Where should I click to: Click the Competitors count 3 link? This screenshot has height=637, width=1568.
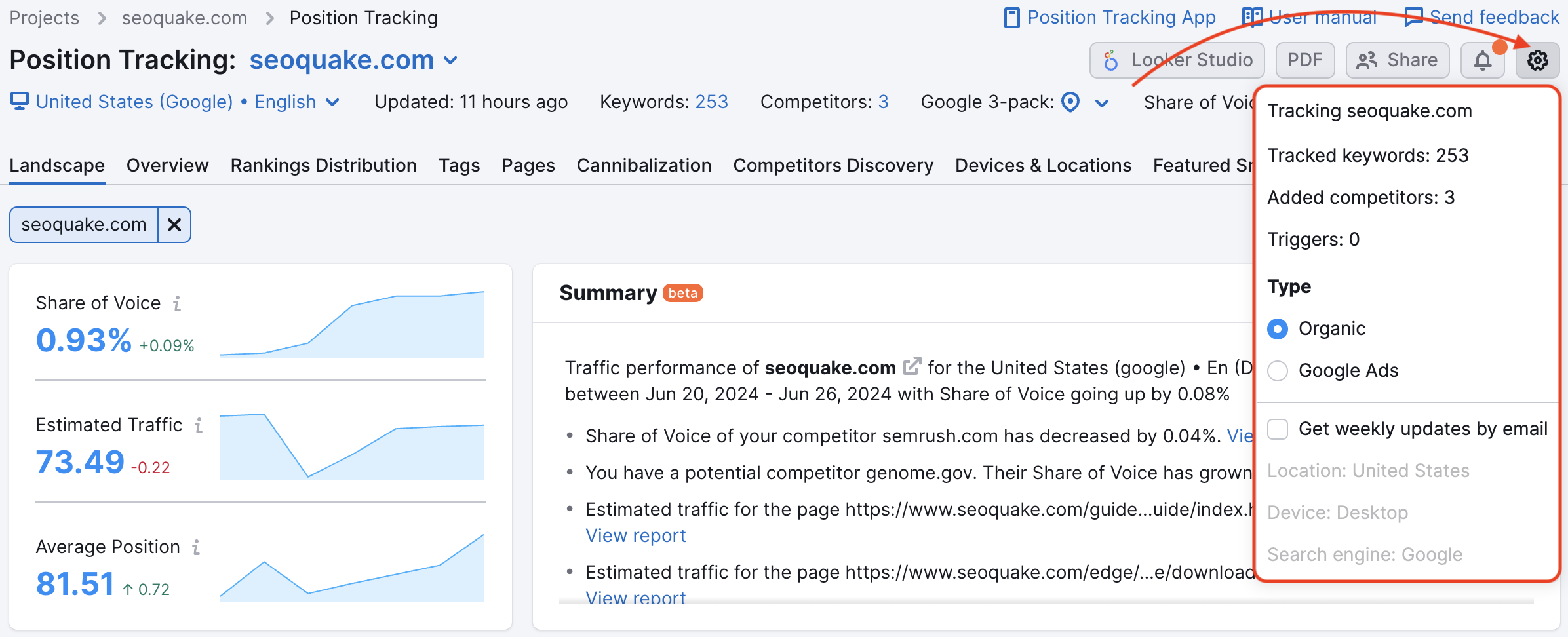tap(884, 102)
